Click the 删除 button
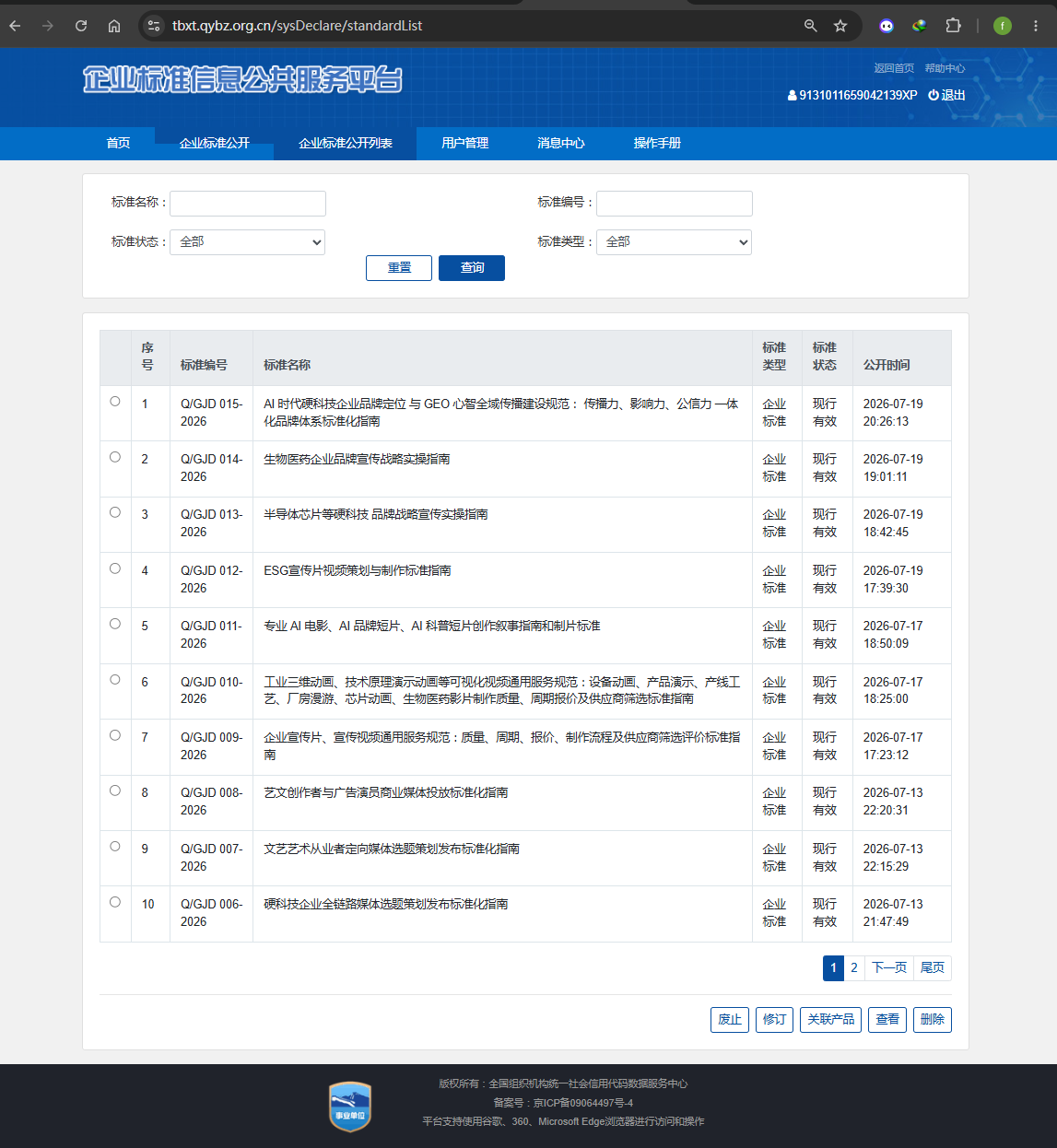1057x1148 pixels. point(933,1020)
